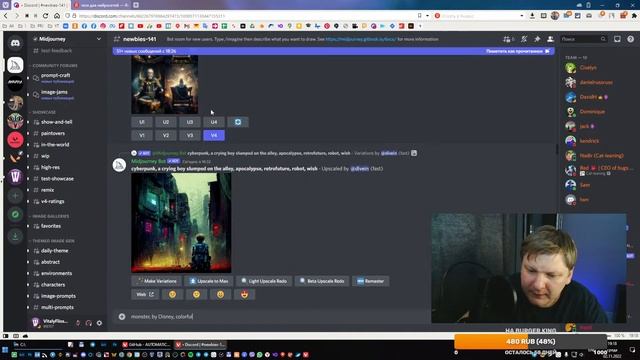Open the inbox icon in the header

click(617, 39)
